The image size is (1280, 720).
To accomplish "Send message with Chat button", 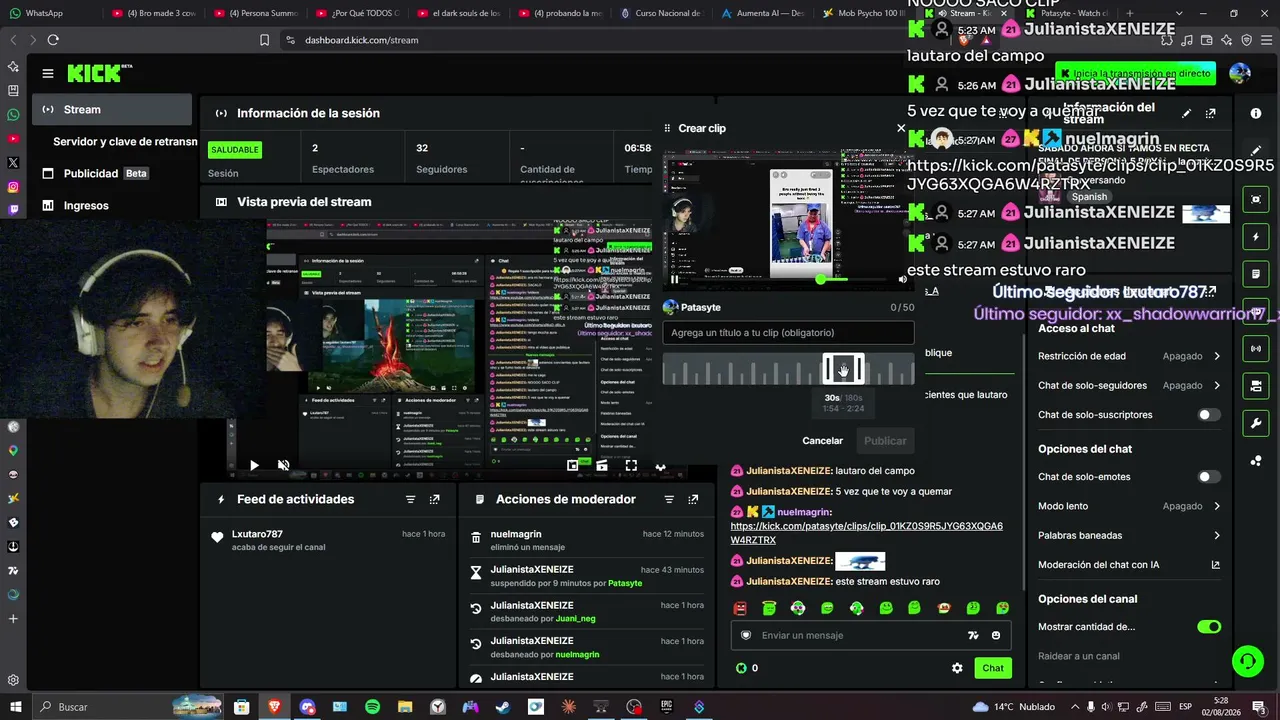I will point(993,668).
